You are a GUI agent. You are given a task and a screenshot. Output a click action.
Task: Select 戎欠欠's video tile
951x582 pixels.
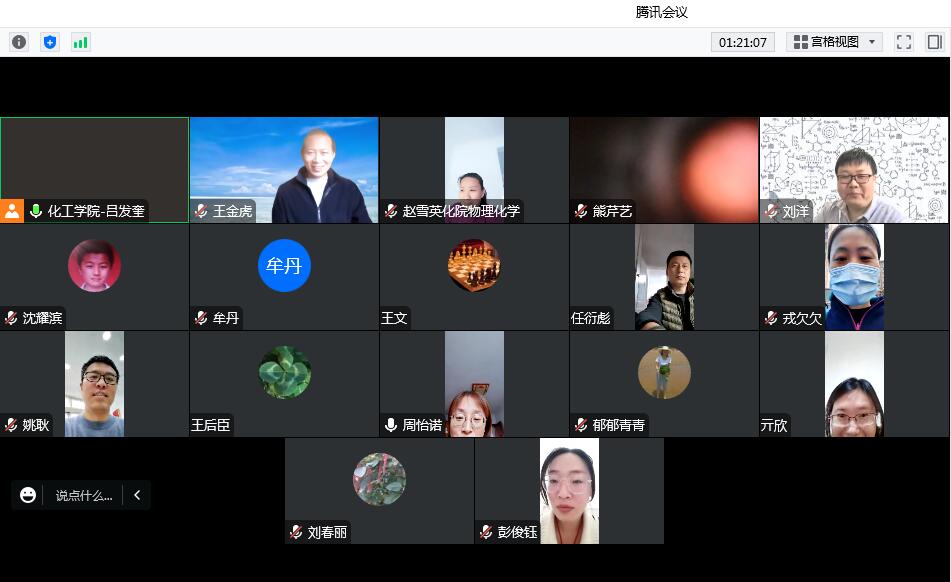click(x=854, y=276)
